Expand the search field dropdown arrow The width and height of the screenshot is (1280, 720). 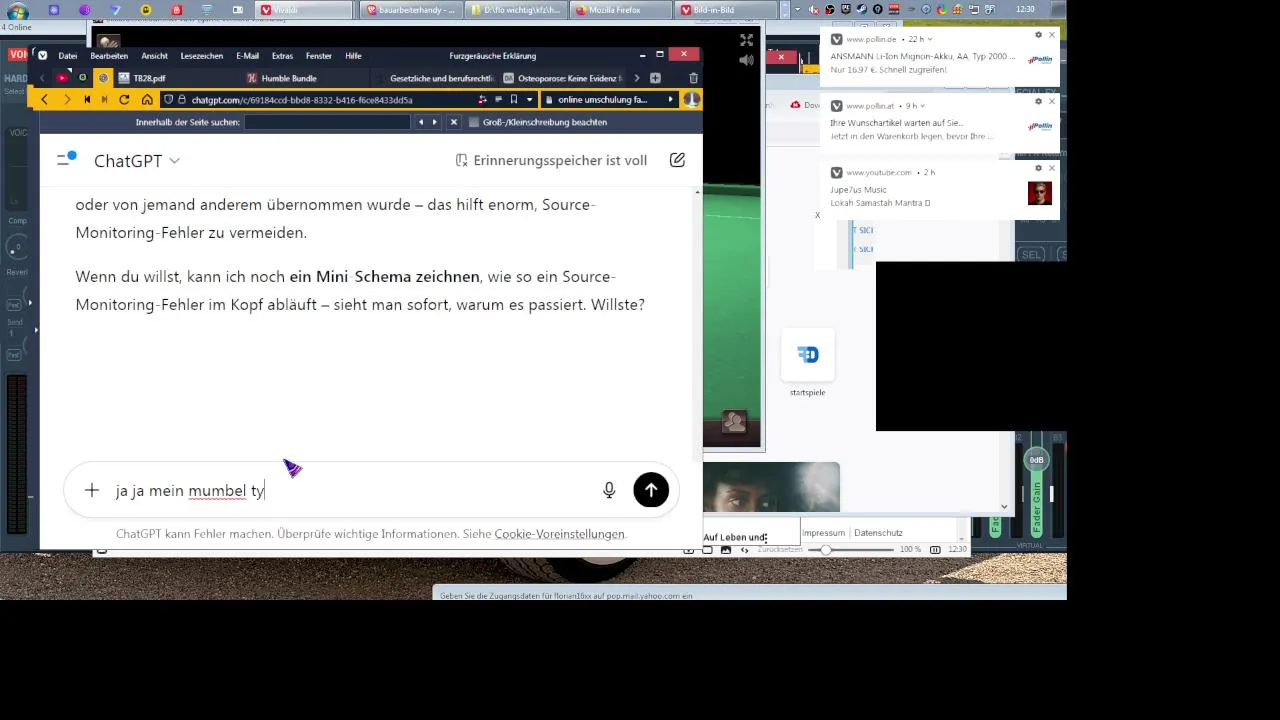(671, 100)
